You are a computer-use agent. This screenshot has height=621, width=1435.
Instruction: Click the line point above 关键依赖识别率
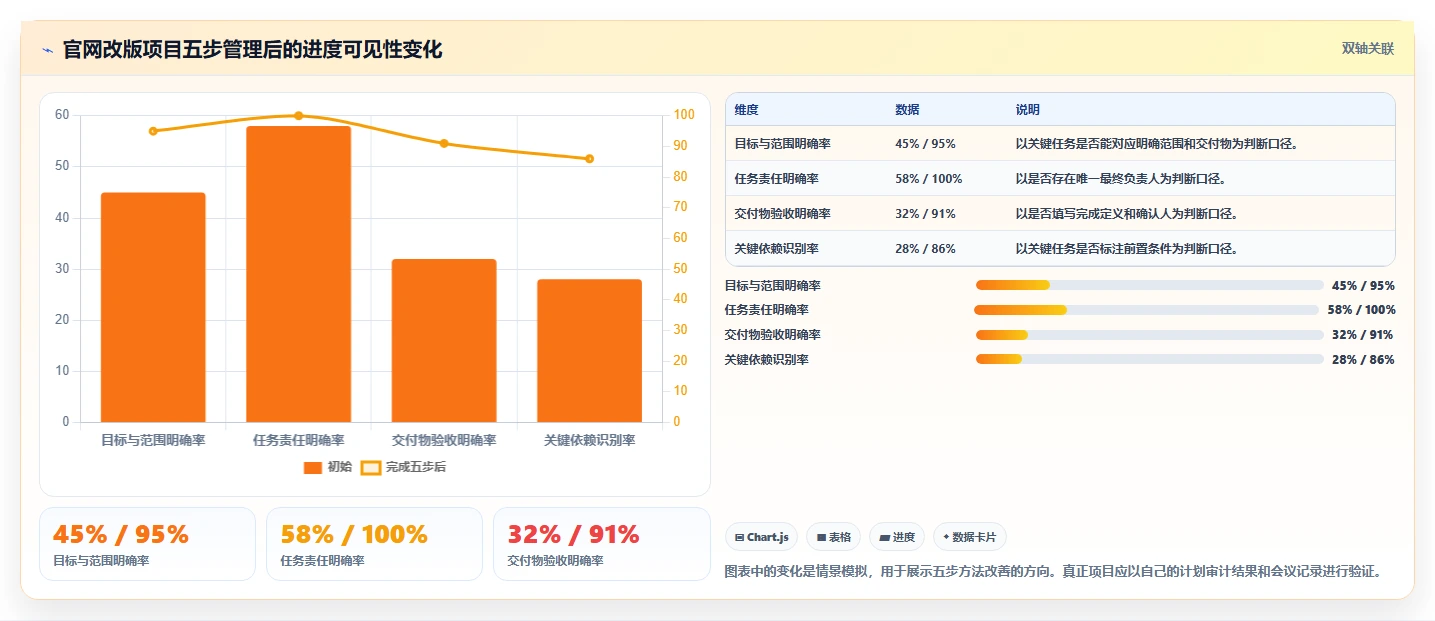(x=589, y=159)
